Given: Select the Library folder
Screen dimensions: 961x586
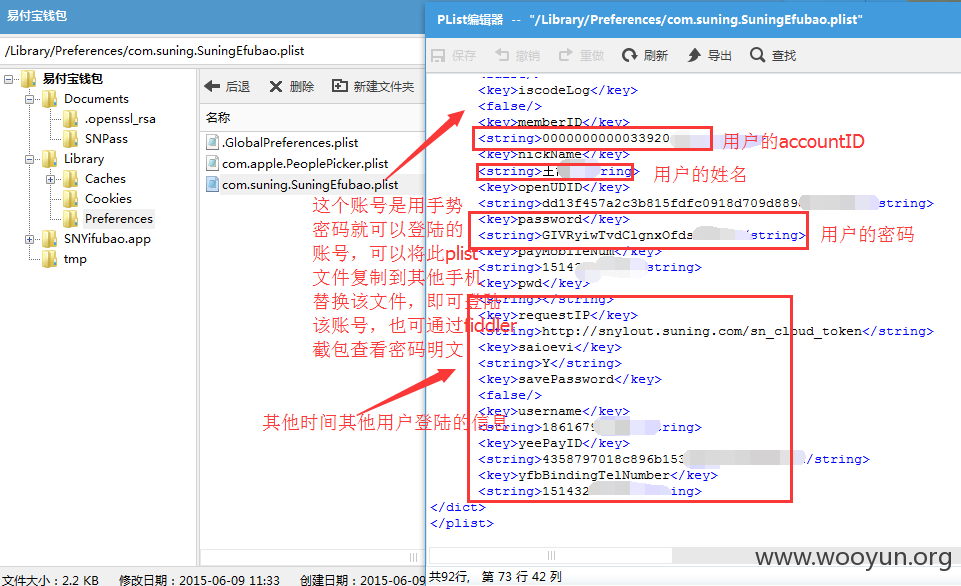Looking at the screenshot, I should pyautogui.click(x=84, y=159).
